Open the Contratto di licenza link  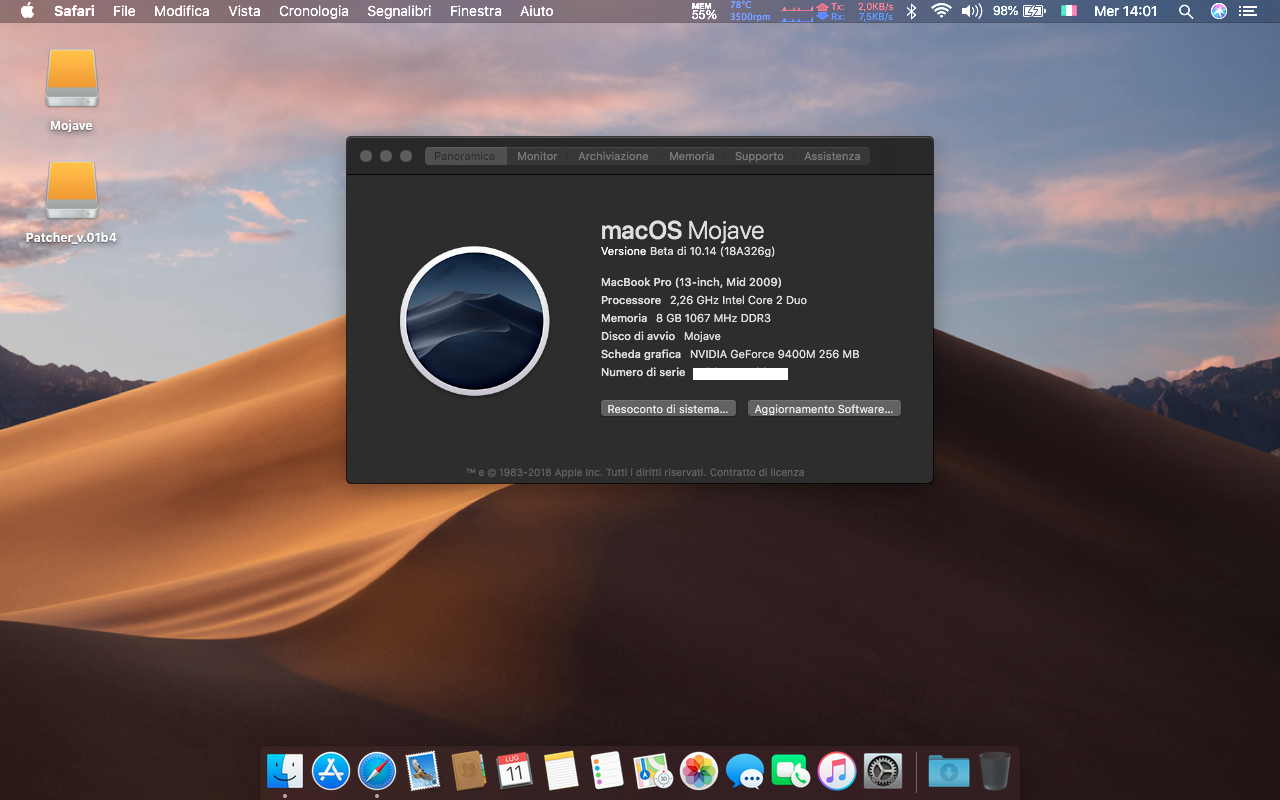point(757,472)
